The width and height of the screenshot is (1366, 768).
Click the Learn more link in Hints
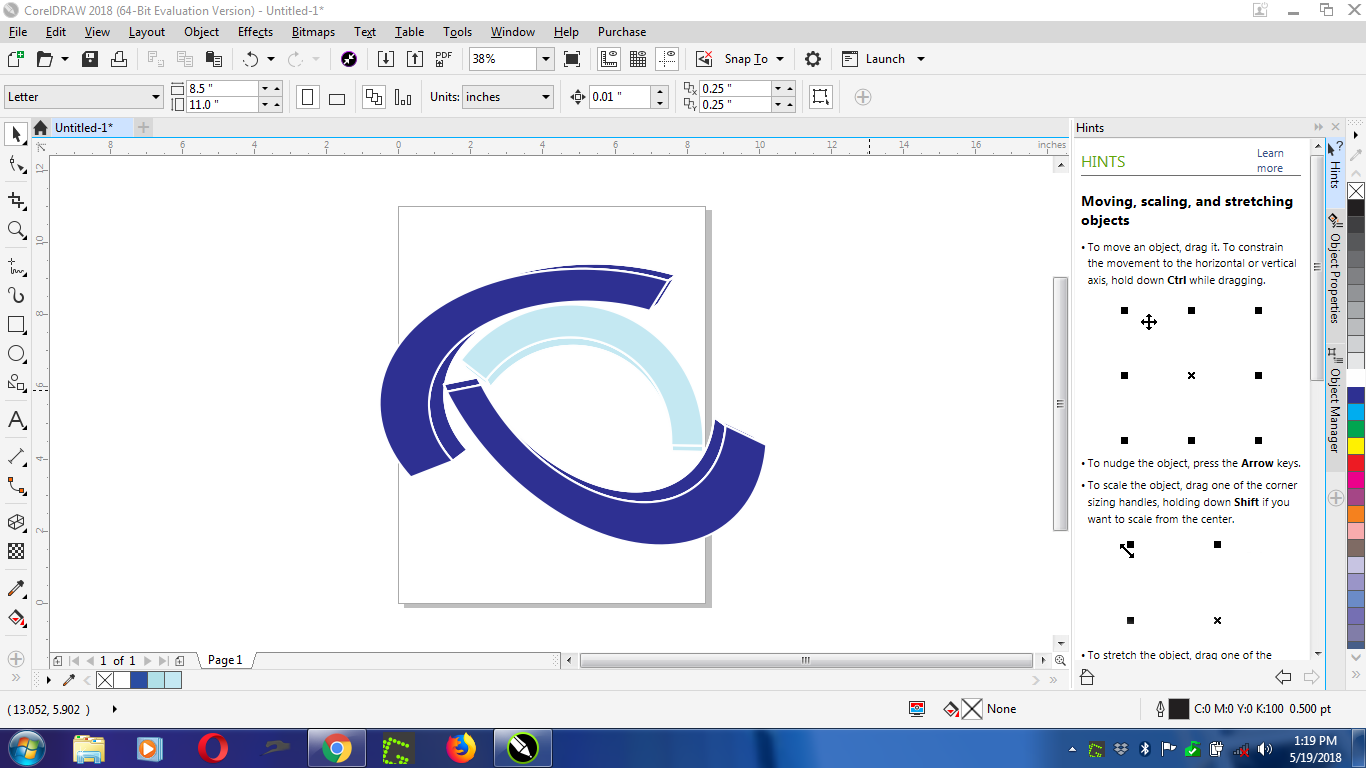click(1270, 161)
